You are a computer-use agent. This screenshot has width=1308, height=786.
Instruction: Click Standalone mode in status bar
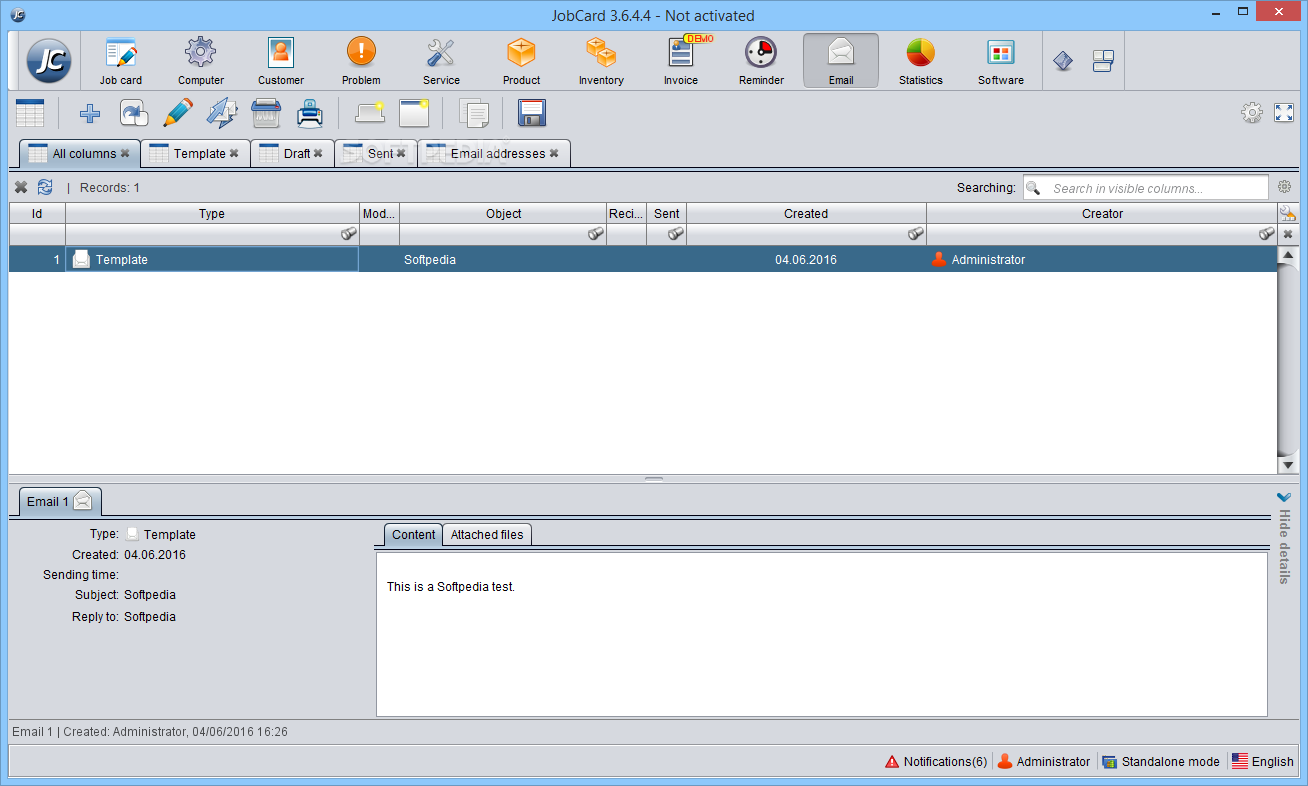1161,762
